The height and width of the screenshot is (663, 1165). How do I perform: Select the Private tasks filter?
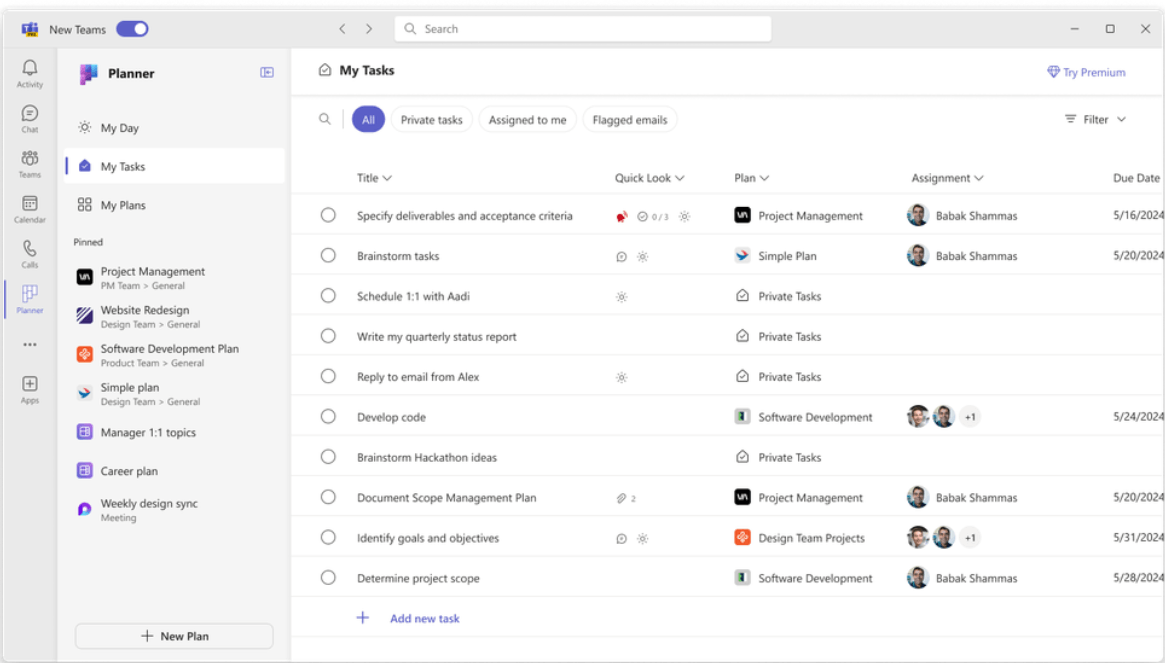click(432, 120)
